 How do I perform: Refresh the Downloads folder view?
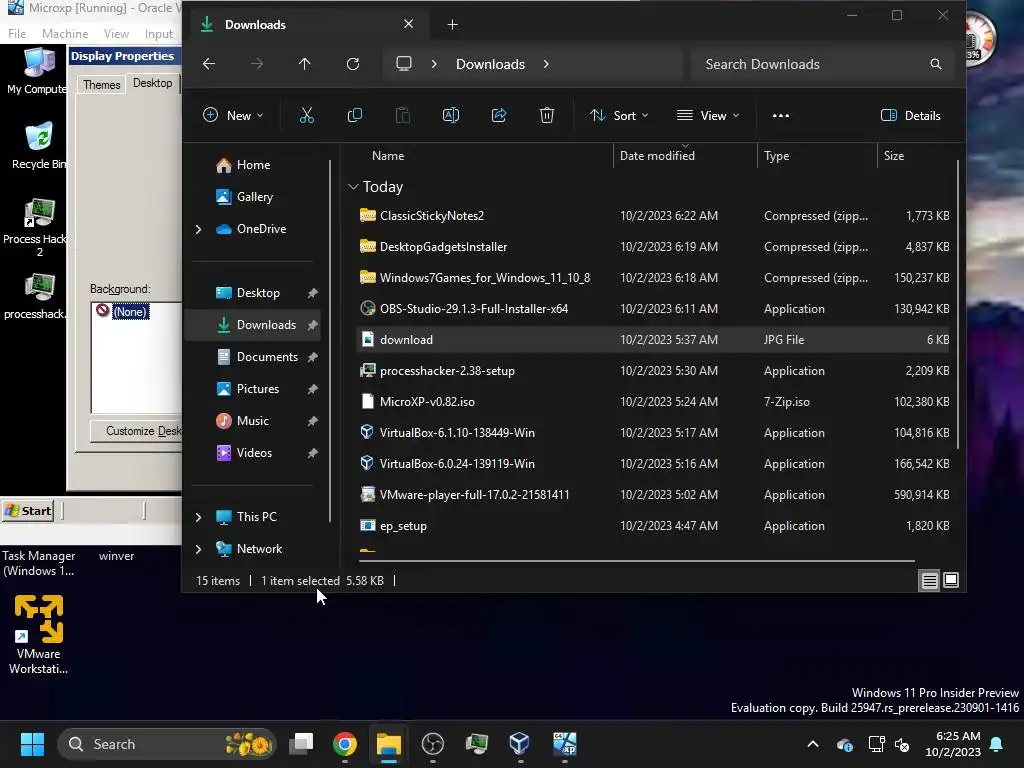click(353, 64)
